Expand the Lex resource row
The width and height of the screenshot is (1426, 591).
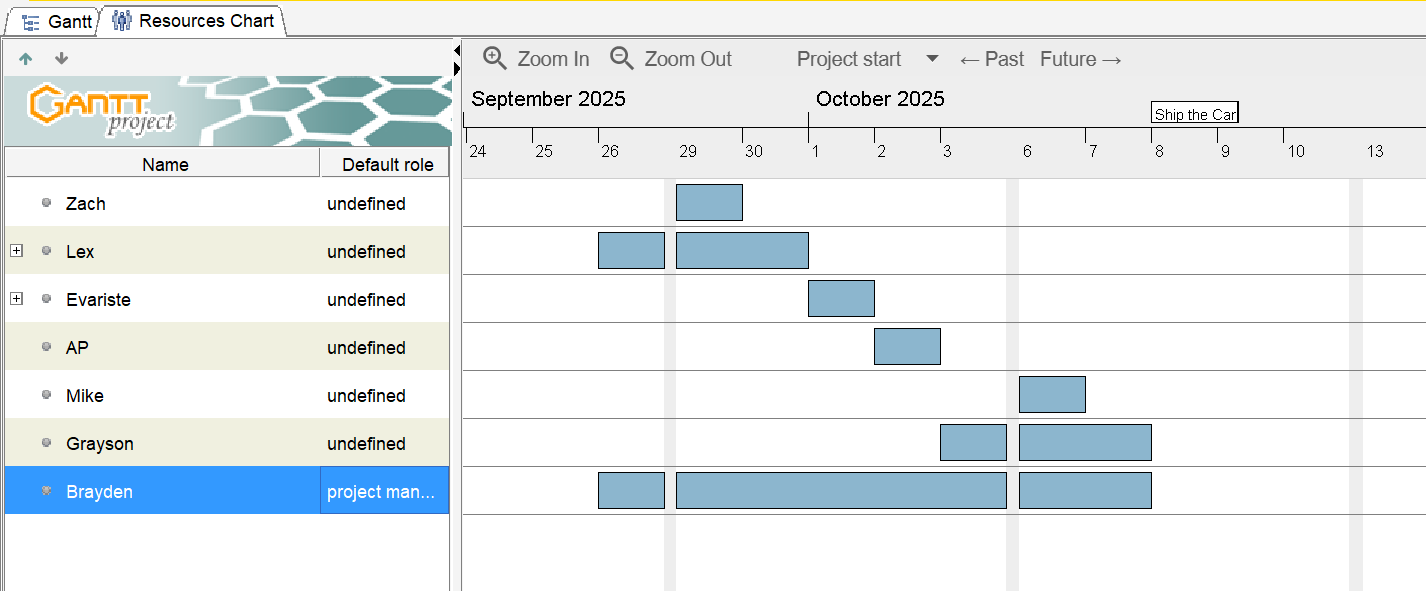[x=16, y=251]
